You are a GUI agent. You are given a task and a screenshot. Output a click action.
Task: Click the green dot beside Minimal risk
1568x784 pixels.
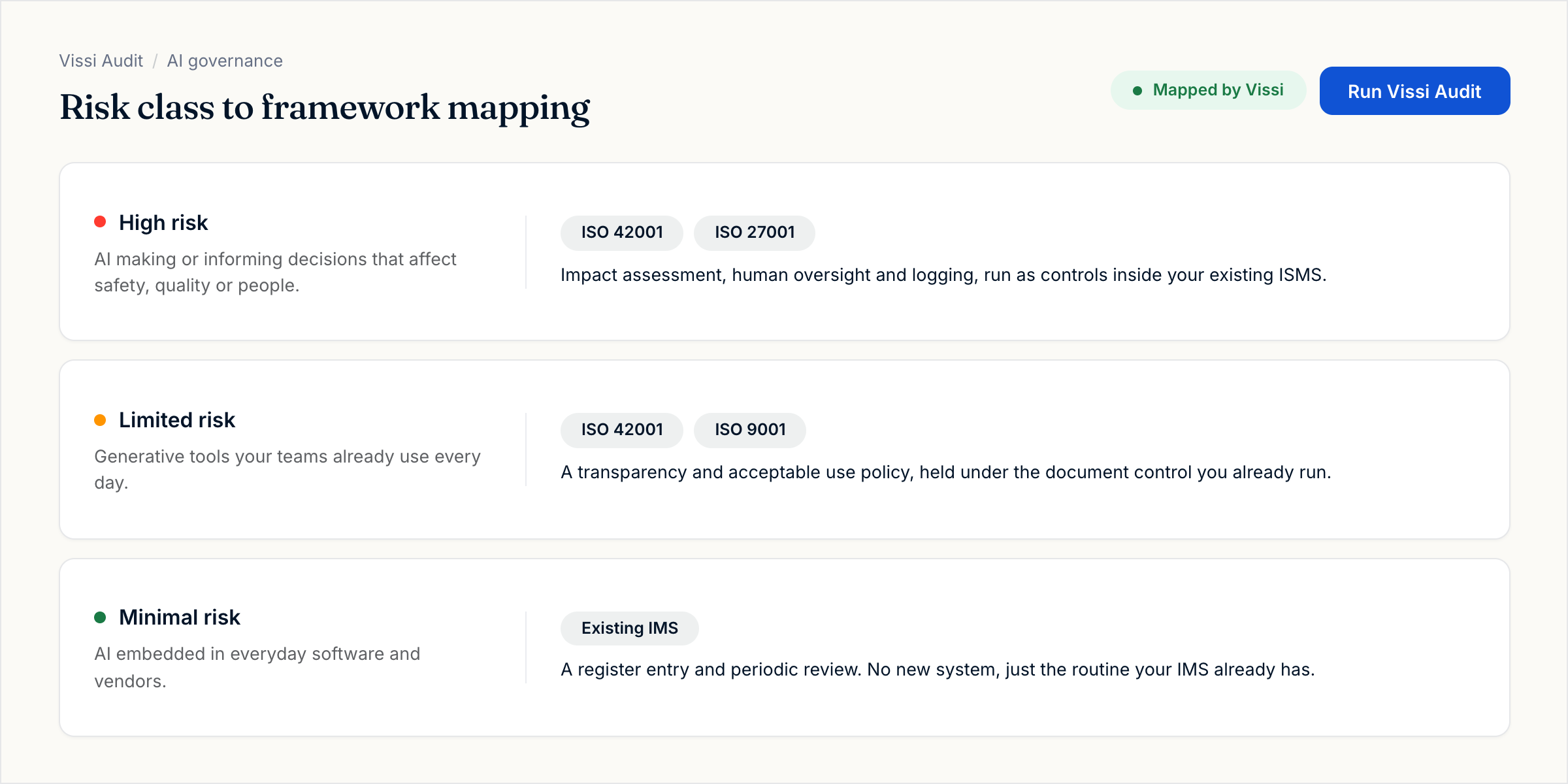(100, 617)
